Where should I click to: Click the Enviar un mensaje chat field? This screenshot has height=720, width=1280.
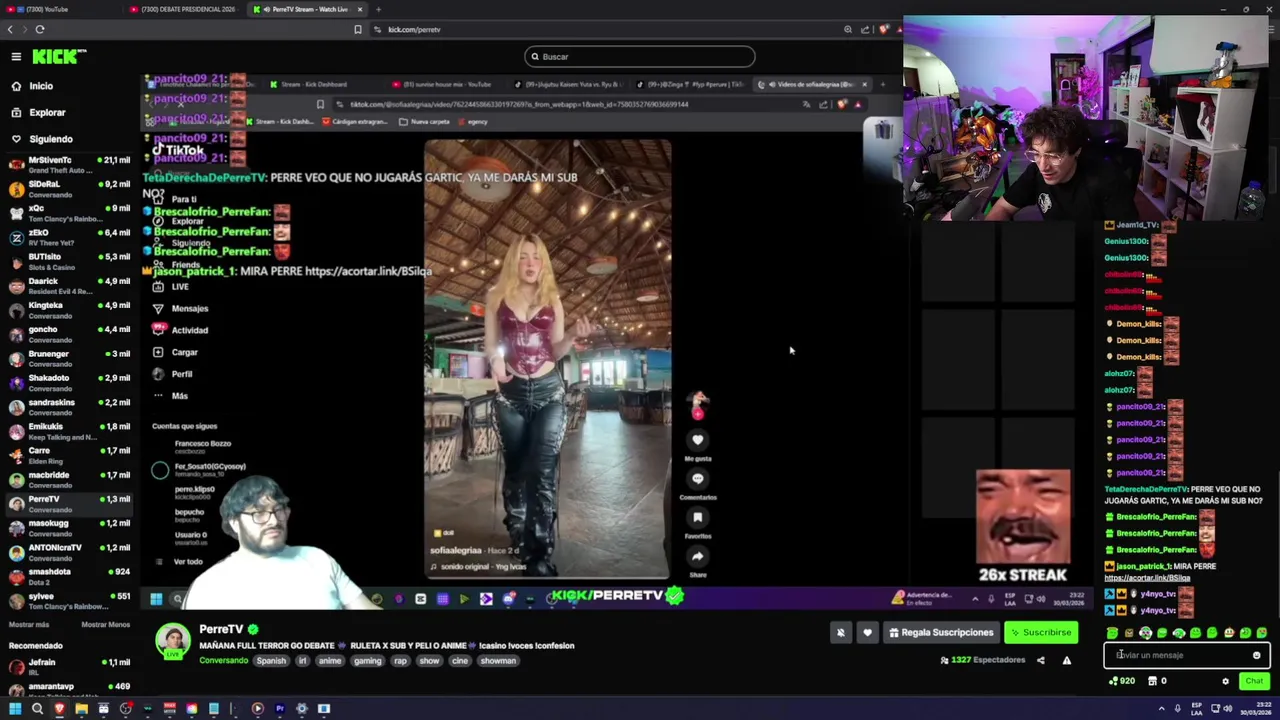pos(1186,655)
